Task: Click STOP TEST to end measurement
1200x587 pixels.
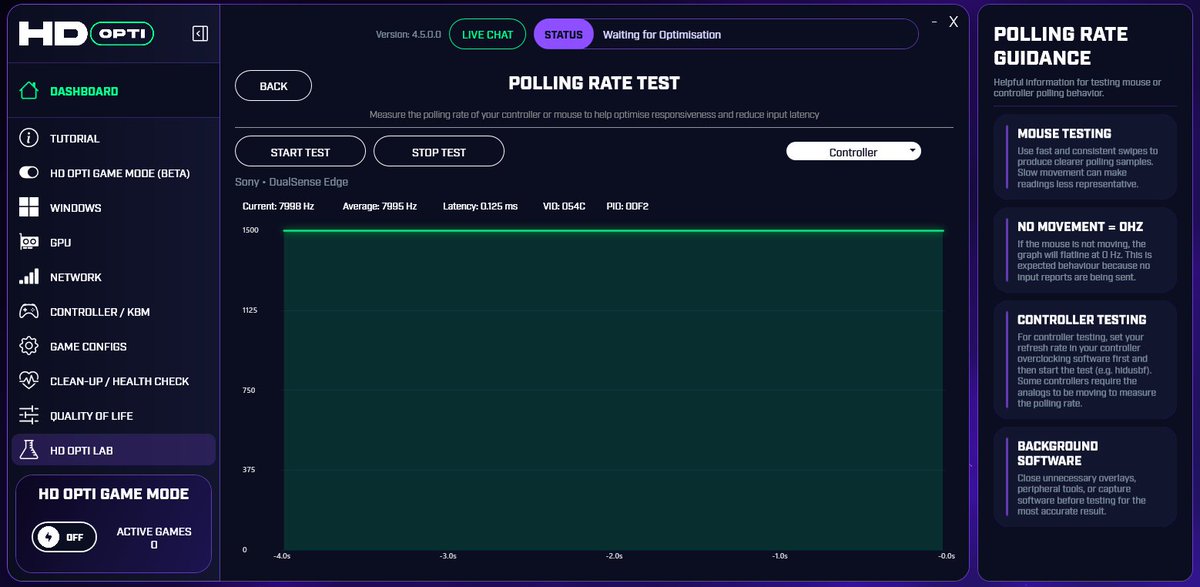Action: pos(438,151)
